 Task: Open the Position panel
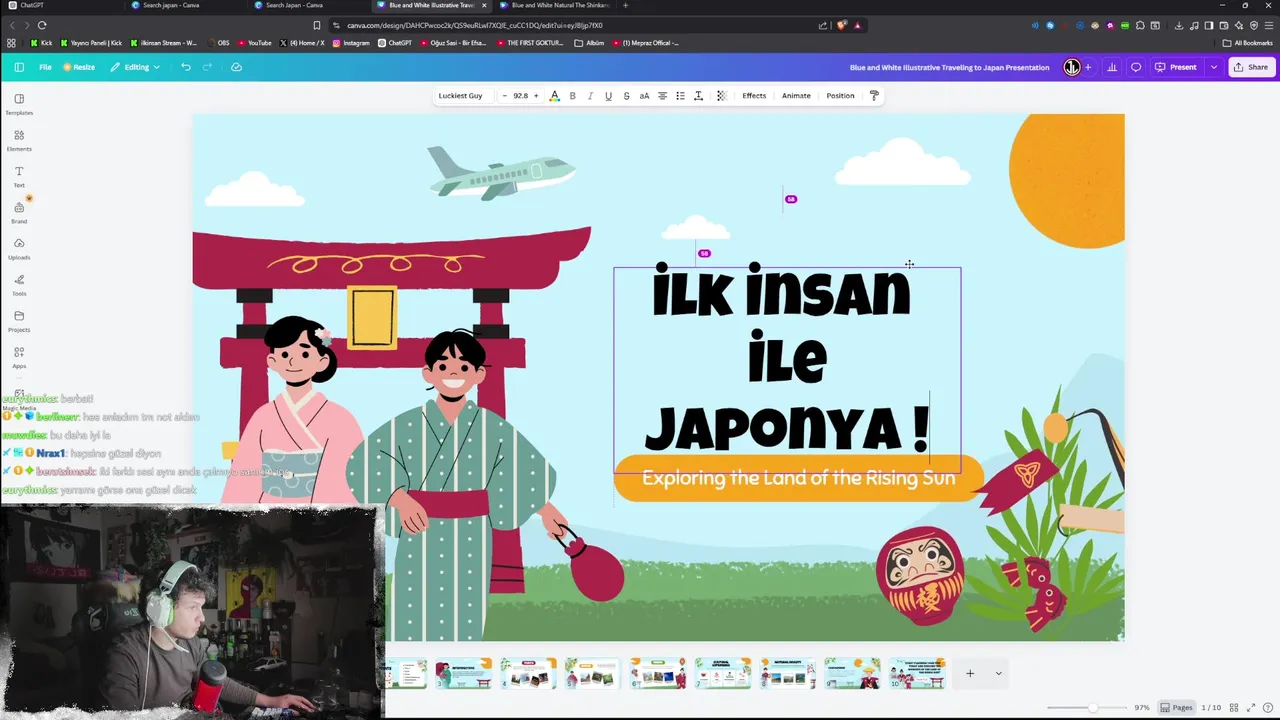click(x=840, y=96)
